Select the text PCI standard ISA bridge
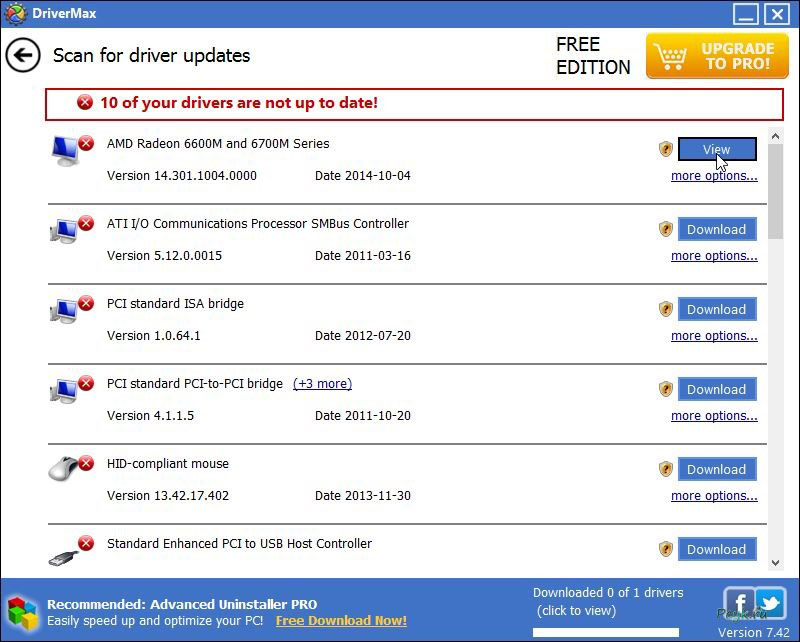This screenshot has height=642, width=800. point(175,304)
